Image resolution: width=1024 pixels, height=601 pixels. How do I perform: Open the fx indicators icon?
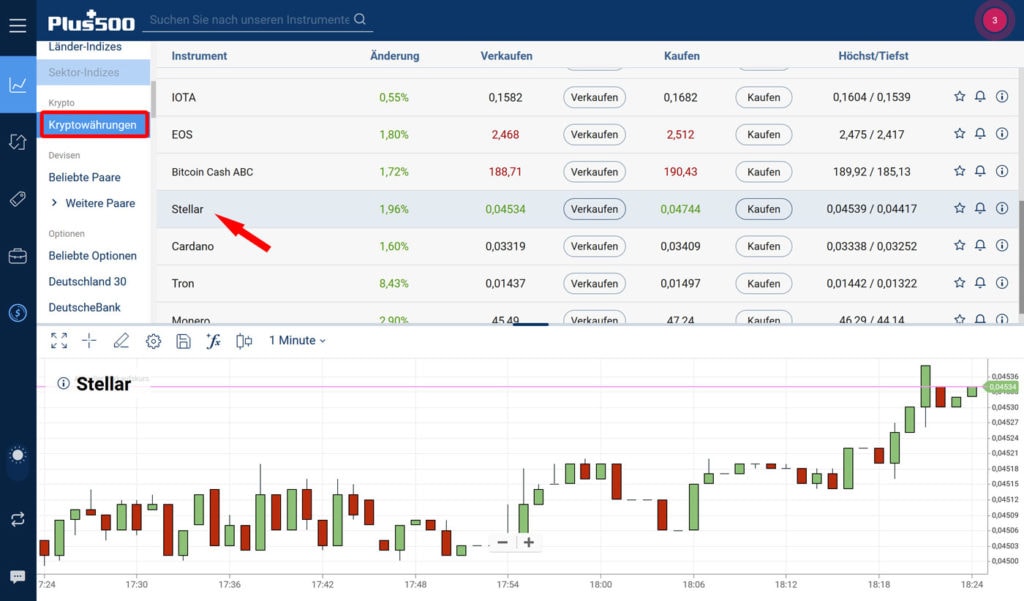[213, 340]
